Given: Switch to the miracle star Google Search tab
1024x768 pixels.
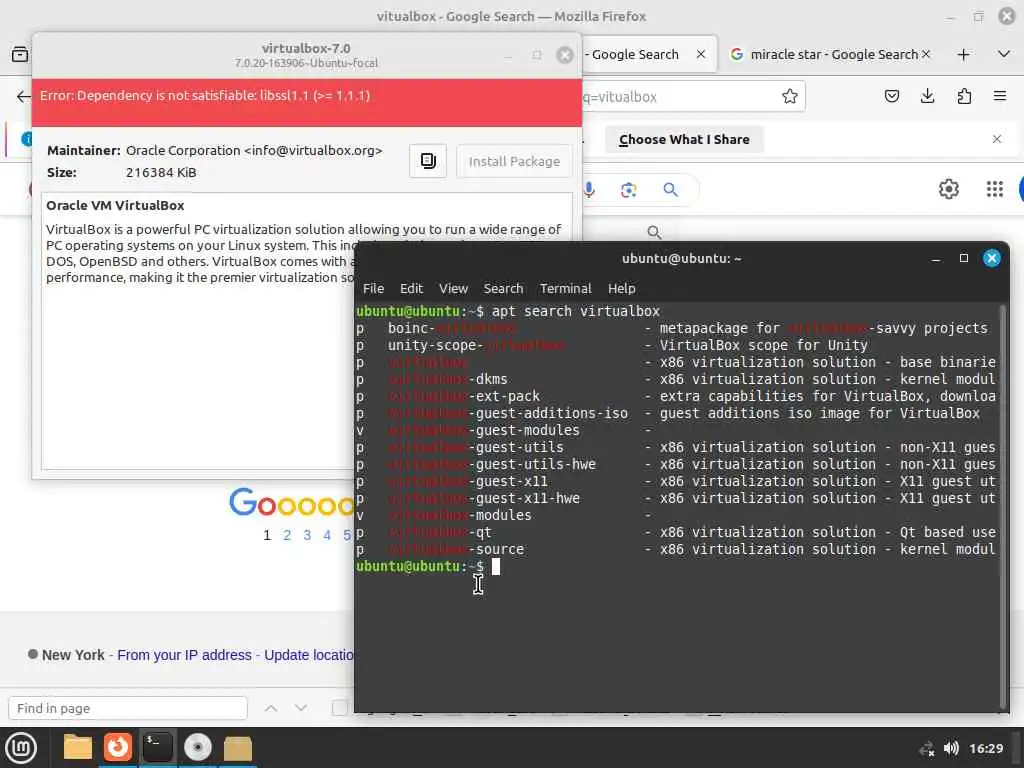Looking at the screenshot, I should (x=831, y=54).
